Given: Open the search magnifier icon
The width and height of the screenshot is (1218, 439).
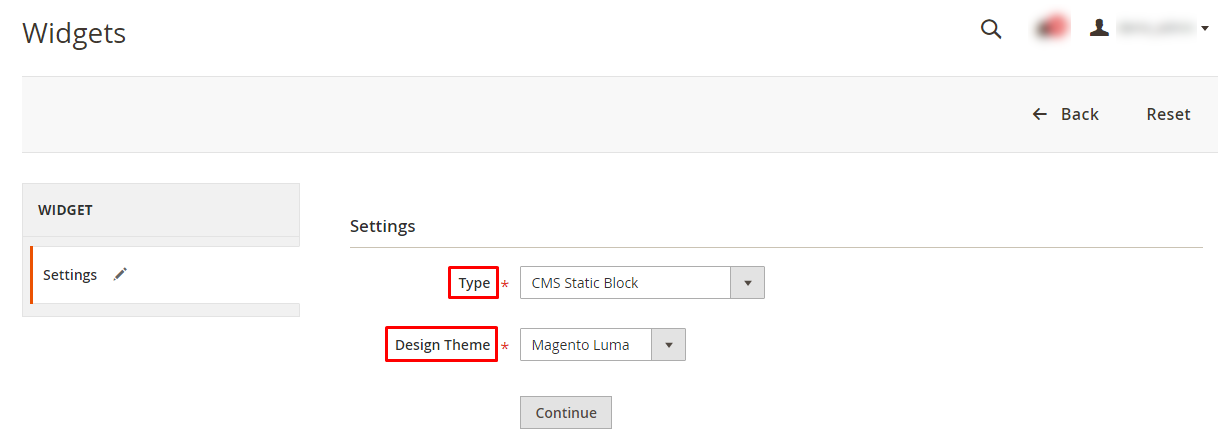Looking at the screenshot, I should click(991, 29).
